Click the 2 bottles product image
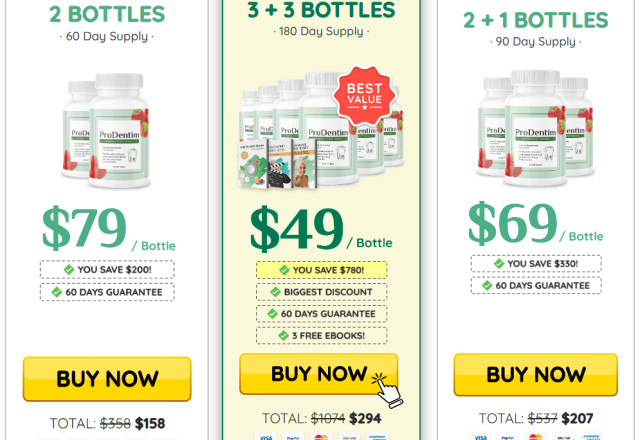 [x=106, y=131]
